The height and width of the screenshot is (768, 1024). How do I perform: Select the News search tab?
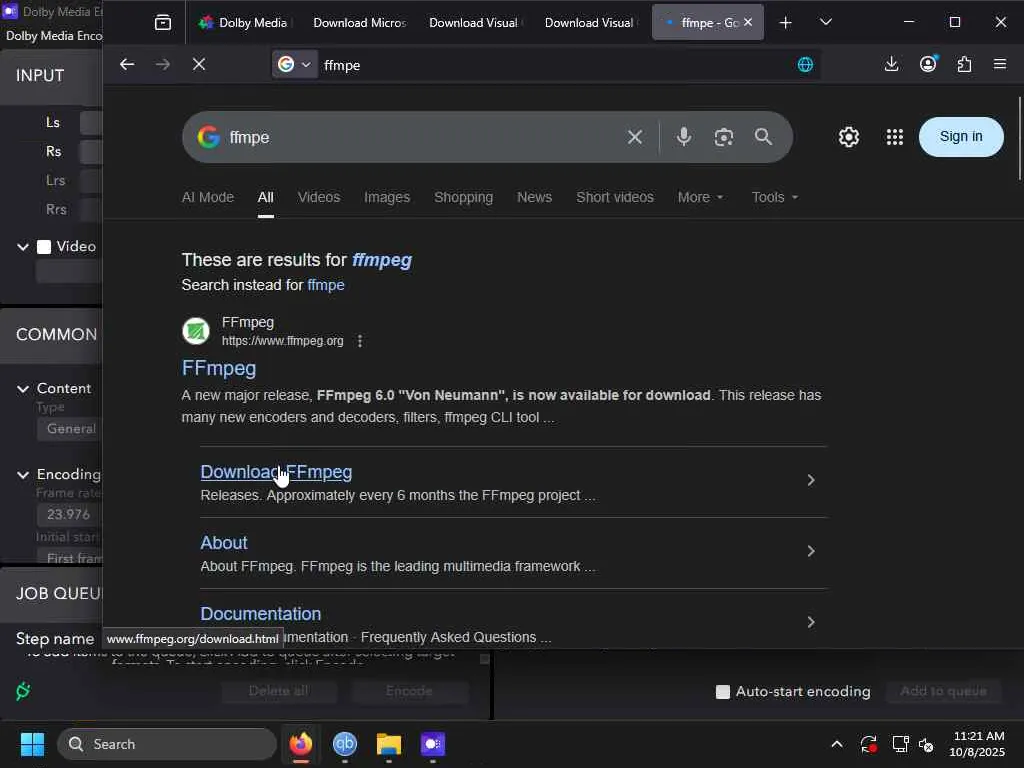click(534, 197)
